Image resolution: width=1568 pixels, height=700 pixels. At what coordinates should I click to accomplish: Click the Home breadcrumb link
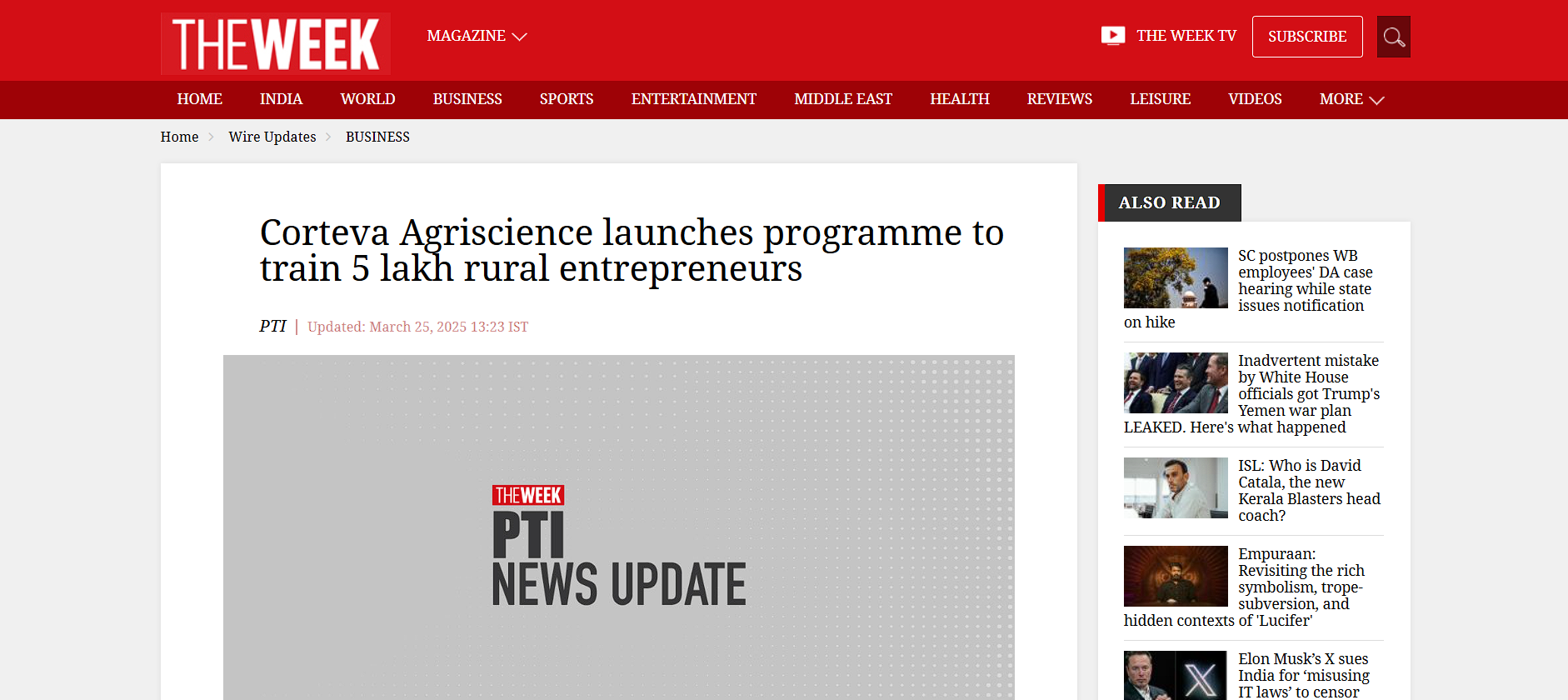tap(179, 137)
